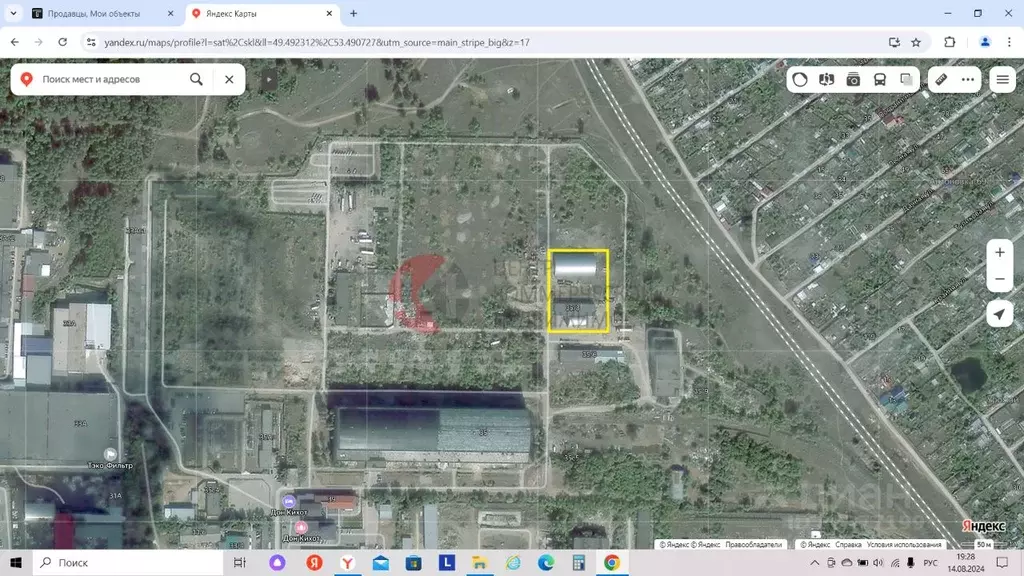
Task: Show hidden system tray icons
Action: tap(814, 563)
